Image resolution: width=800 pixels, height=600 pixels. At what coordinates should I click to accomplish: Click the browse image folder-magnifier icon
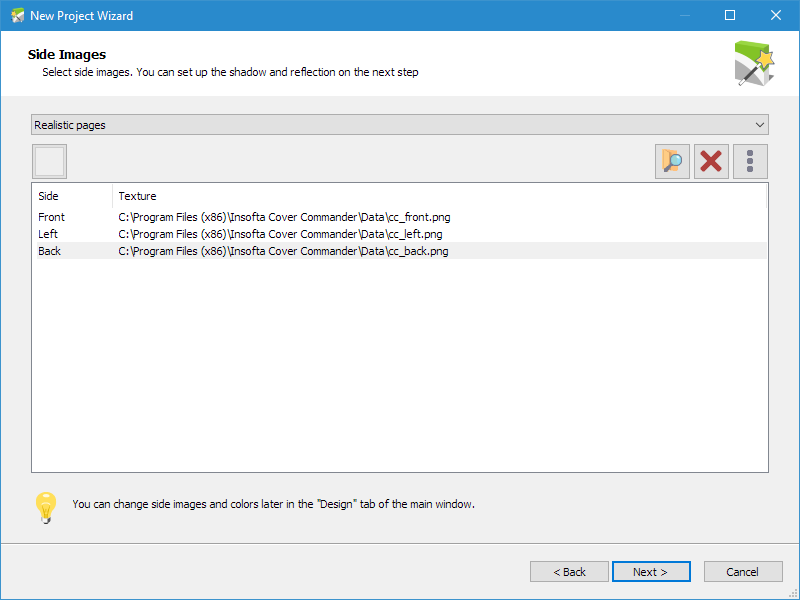tap(672, 161)
